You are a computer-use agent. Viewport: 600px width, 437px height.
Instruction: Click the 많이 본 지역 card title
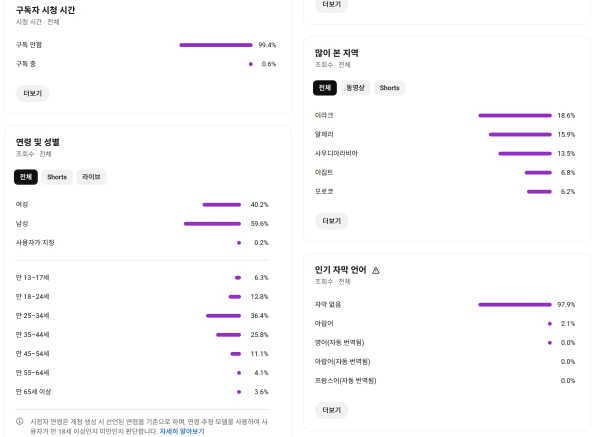(x=336, y=53)
